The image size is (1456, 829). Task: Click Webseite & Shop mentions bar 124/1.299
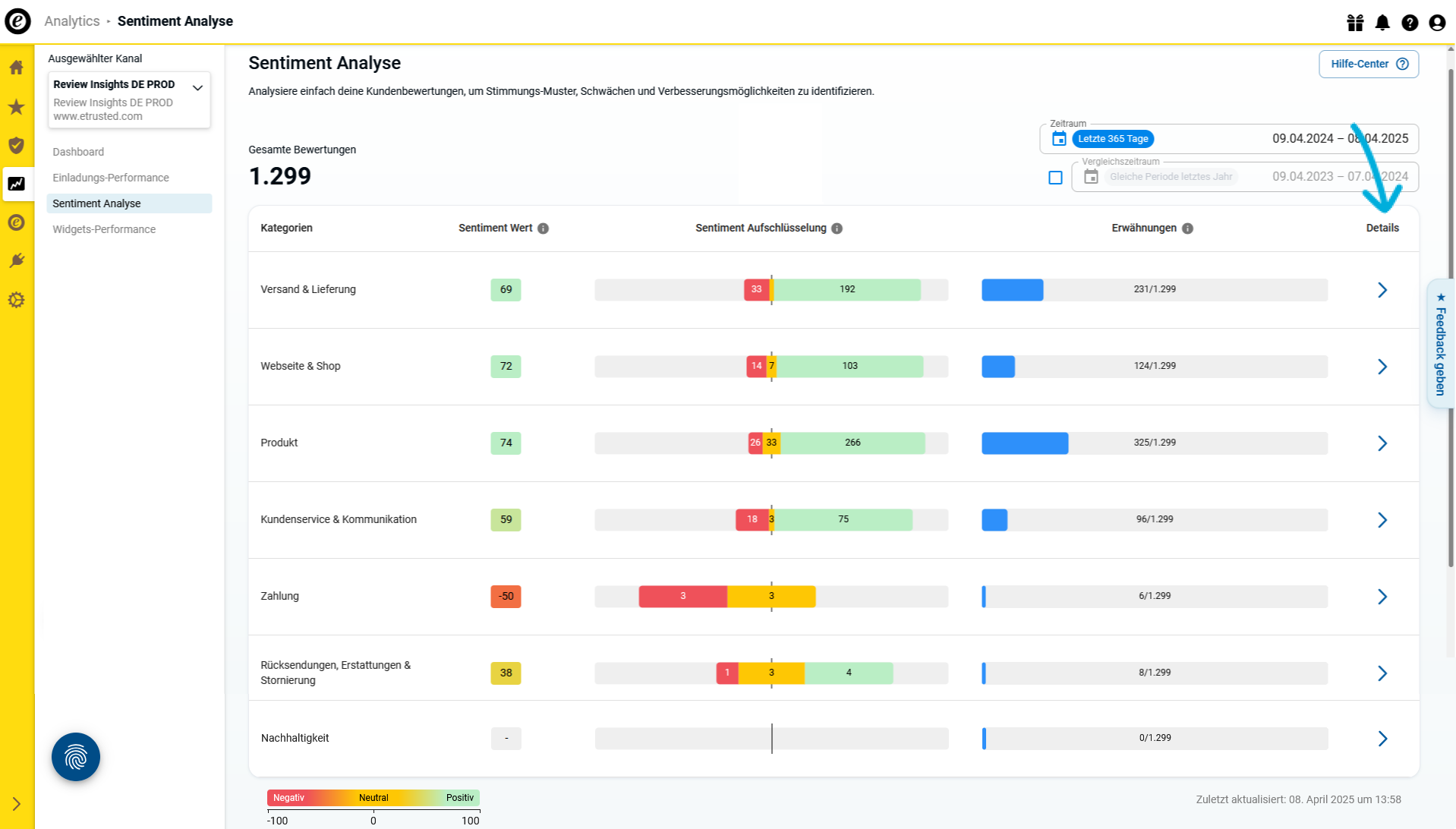tap(1155, 366)
